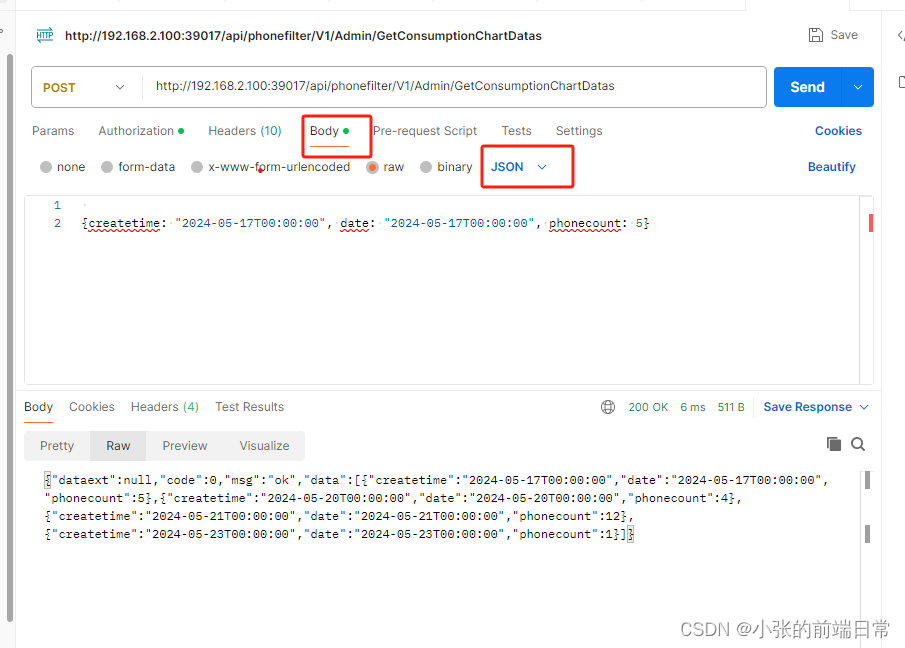The height and width of the screenshot is (648, 905).
Task: Copy the response with the copy icon
Action: 835,444
